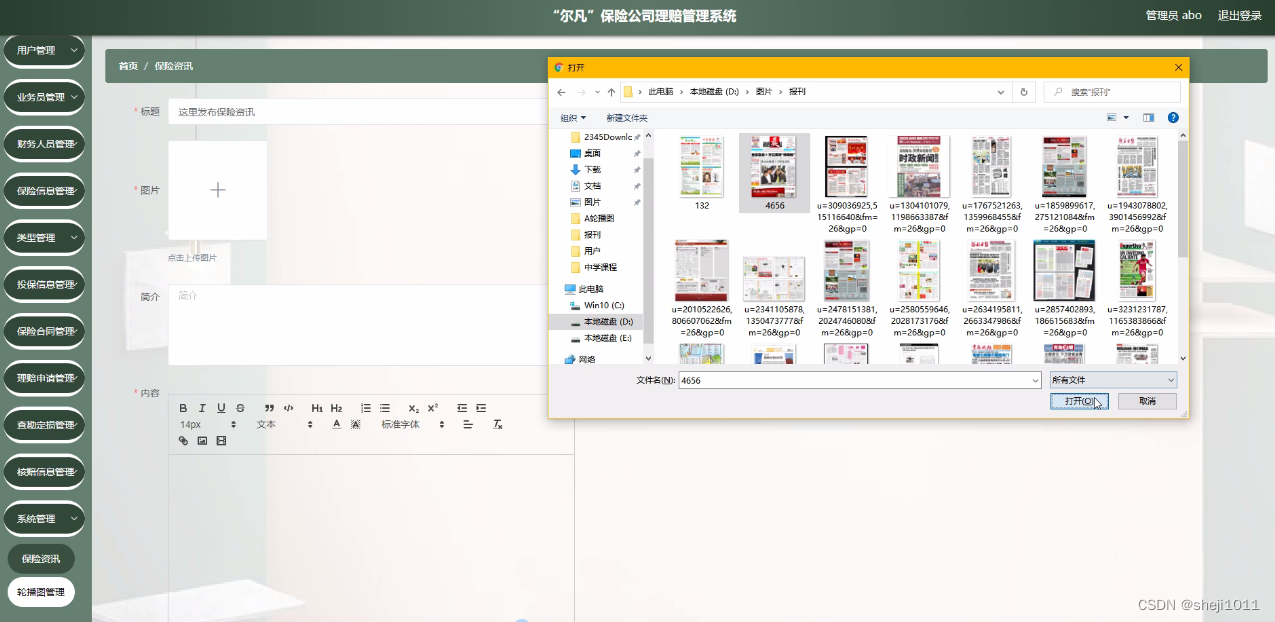Go up one folder level in dialog
This screenshot has height=622, width=1275.
(611, 92)
